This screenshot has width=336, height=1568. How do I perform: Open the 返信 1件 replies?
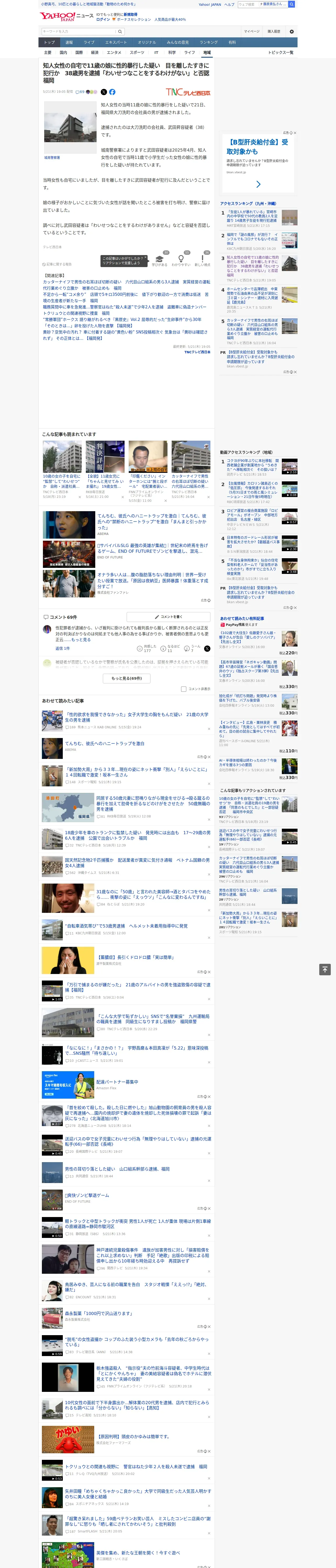pos(63,648)
